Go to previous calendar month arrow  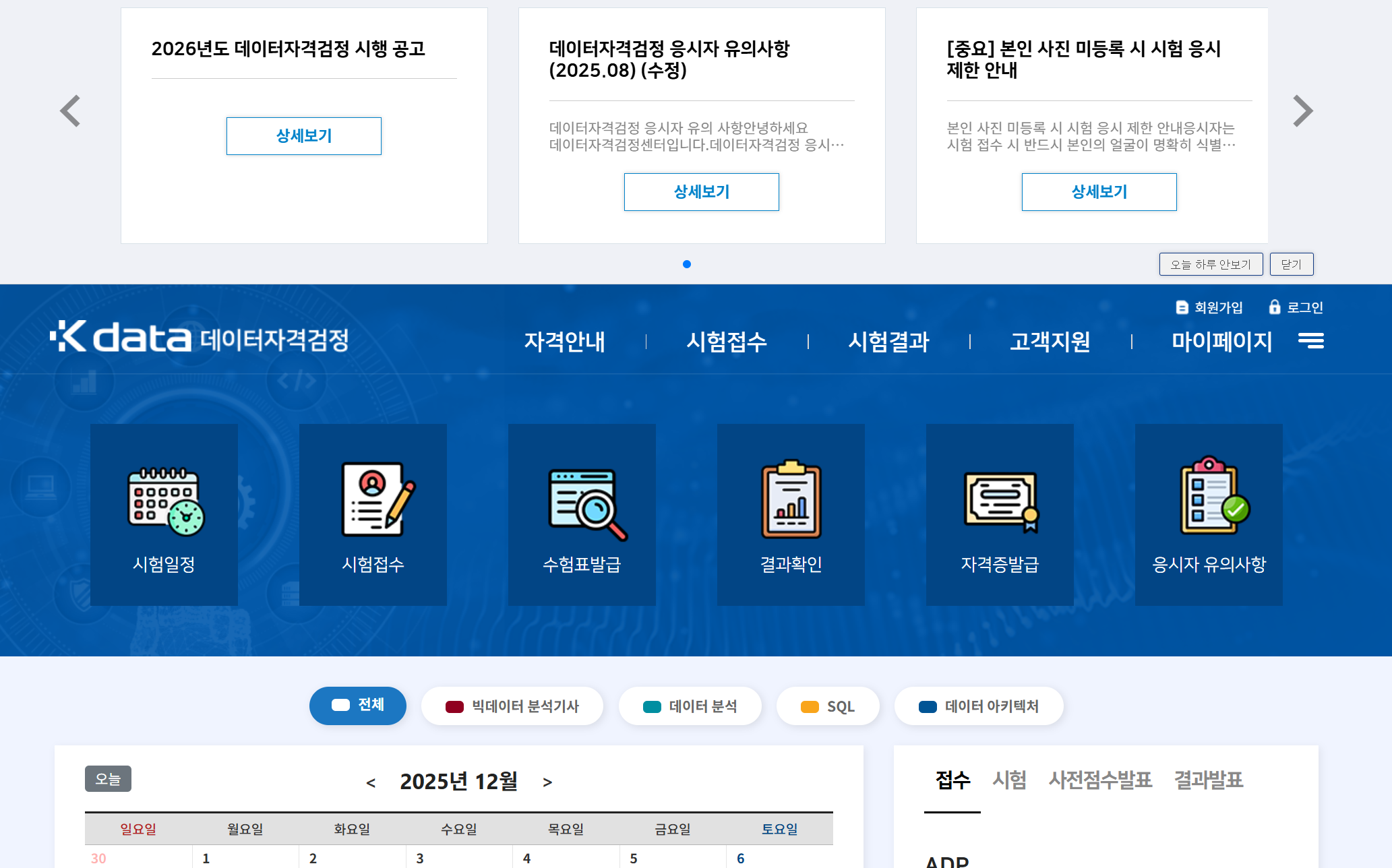click(x=371, y=782)
